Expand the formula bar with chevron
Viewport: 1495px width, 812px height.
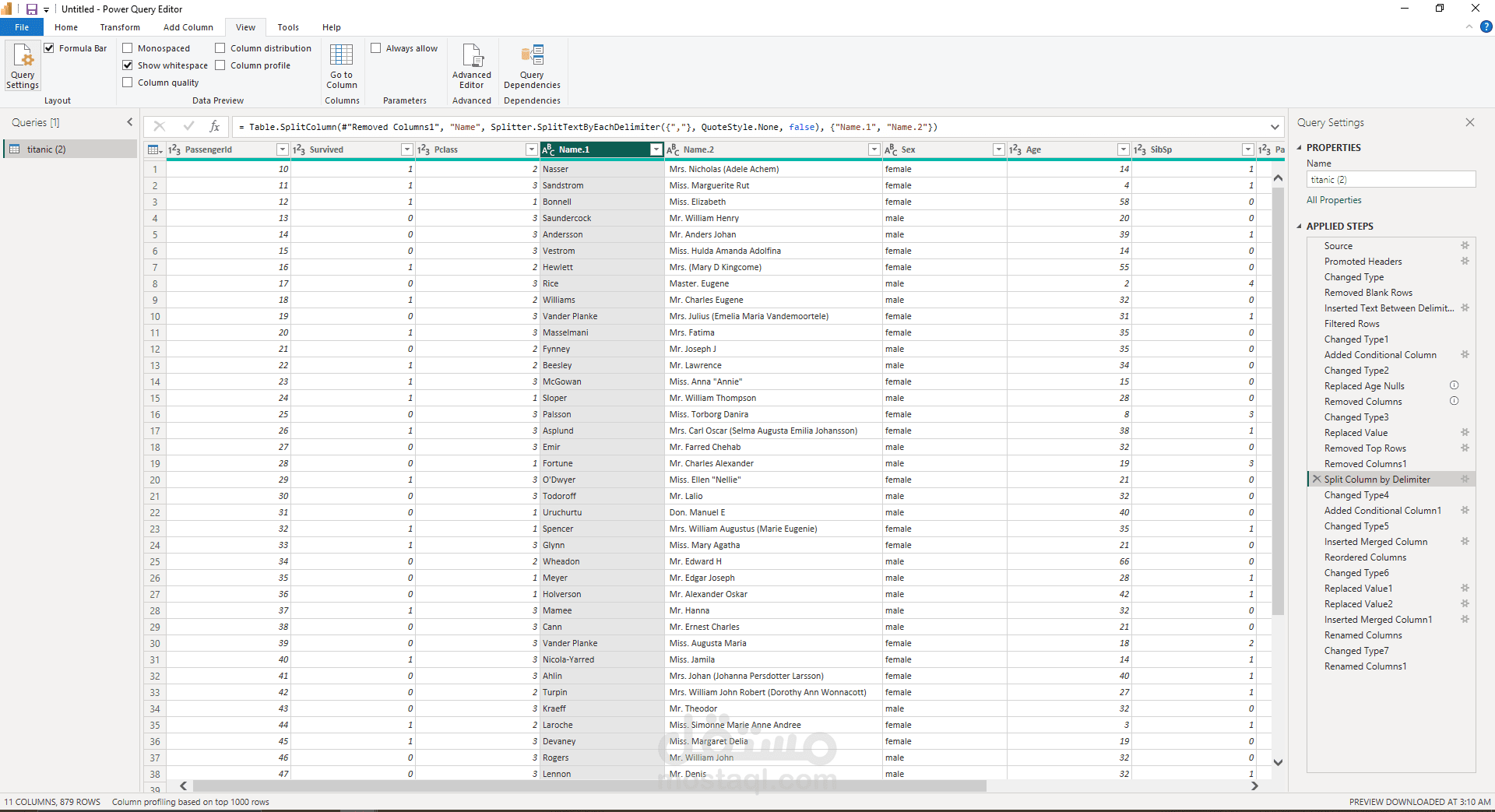point(1275,127)
